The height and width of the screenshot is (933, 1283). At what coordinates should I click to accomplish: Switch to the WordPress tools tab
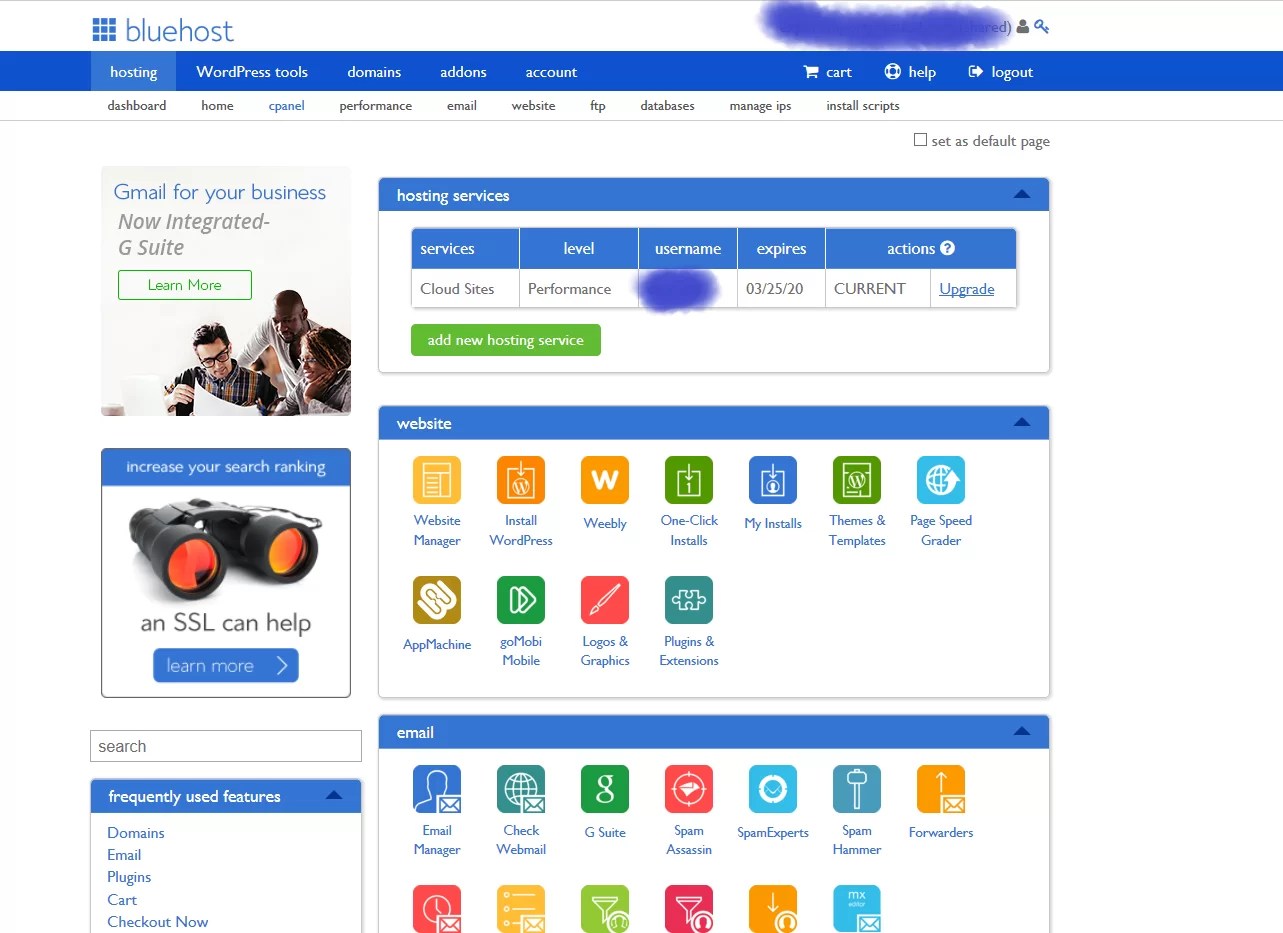click(x=252, y=72)
